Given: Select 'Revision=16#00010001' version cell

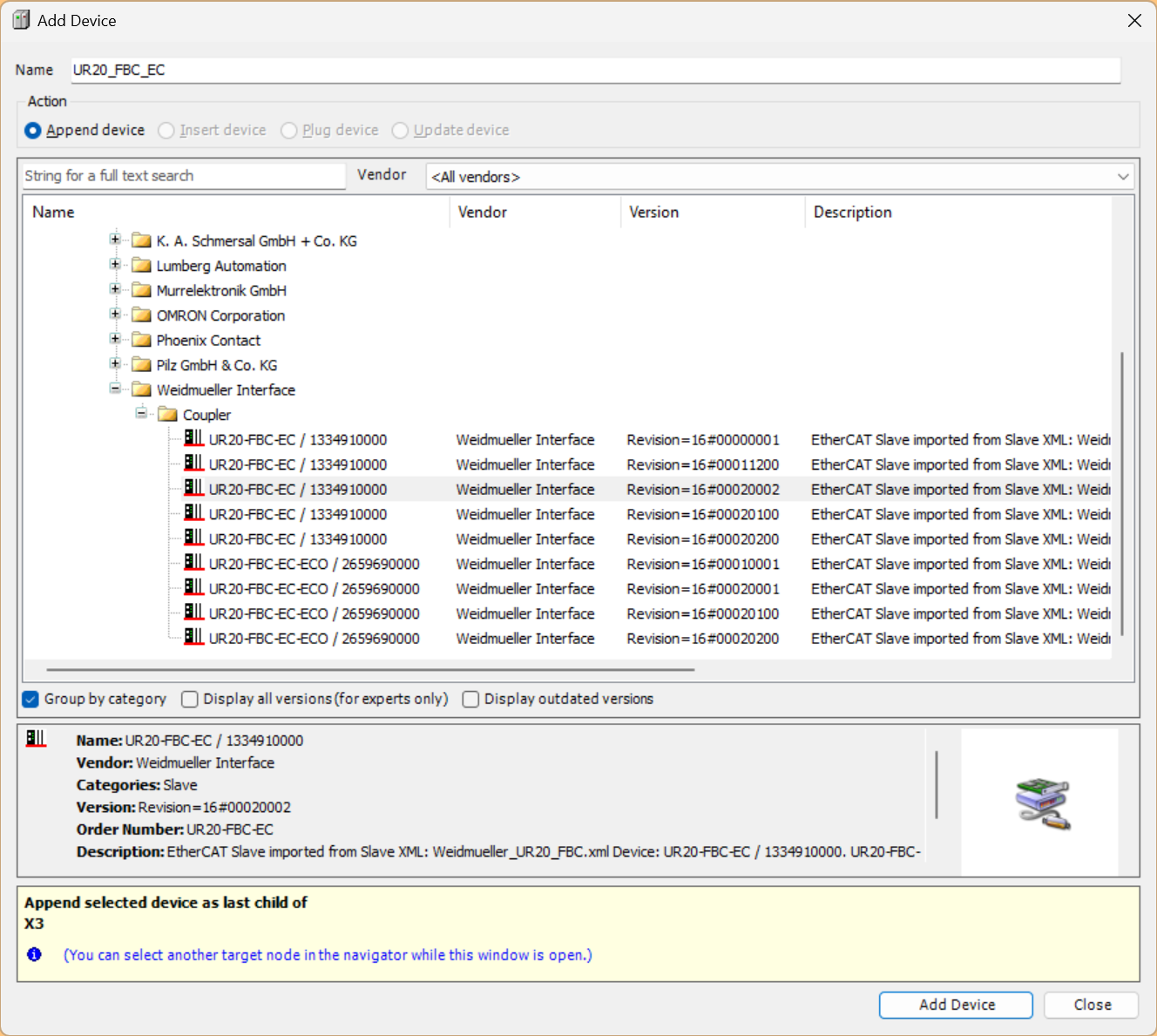Looking at the screenshot, I should click(703, 564).
